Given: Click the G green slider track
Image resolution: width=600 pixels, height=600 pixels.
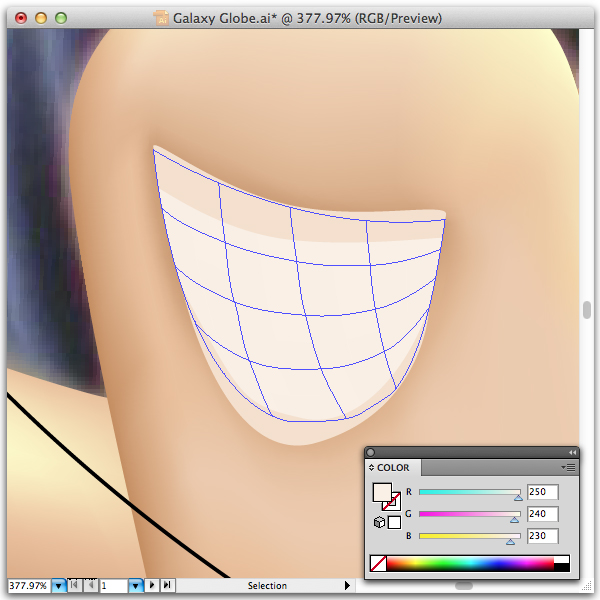Looking at the screenshot, I should click(x=470, y=514).
